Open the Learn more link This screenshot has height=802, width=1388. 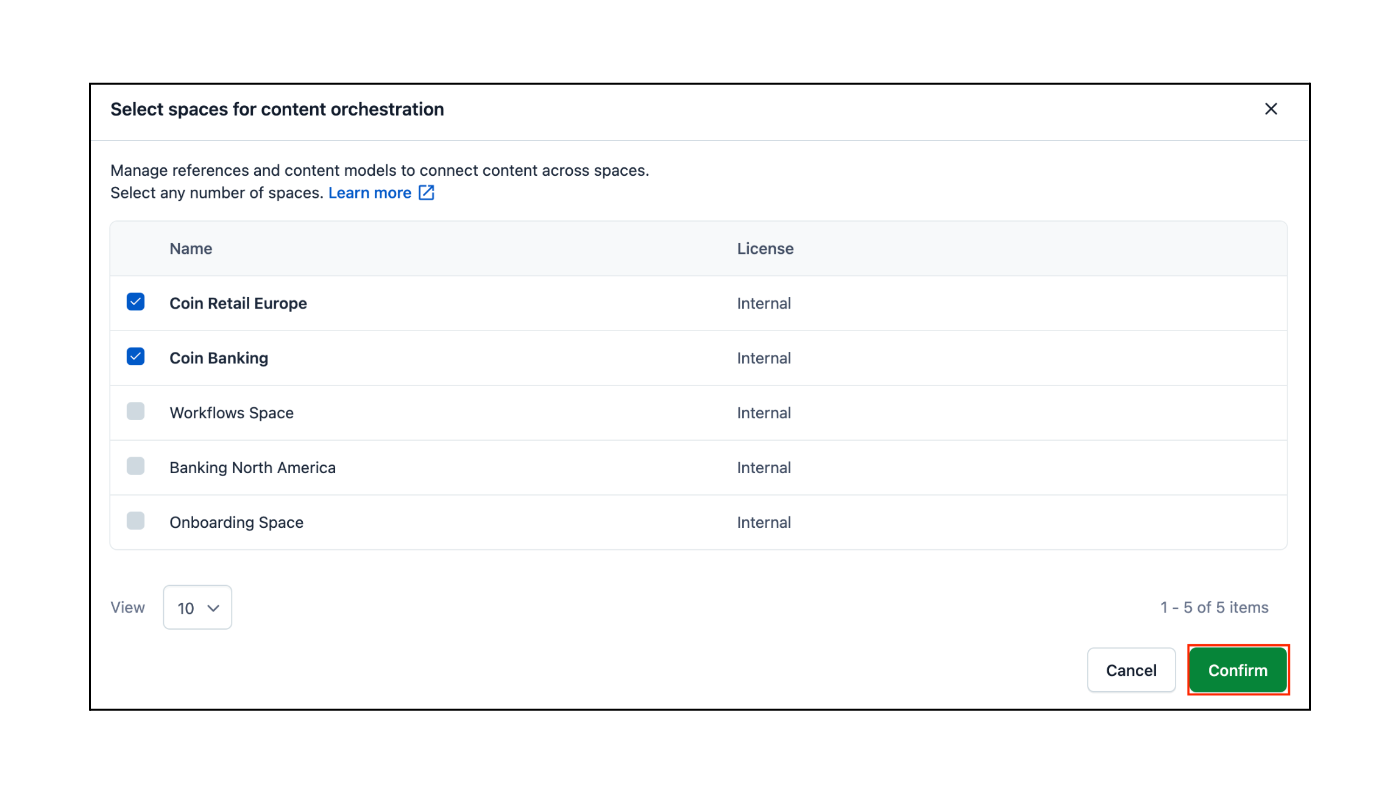coord(369,193)
